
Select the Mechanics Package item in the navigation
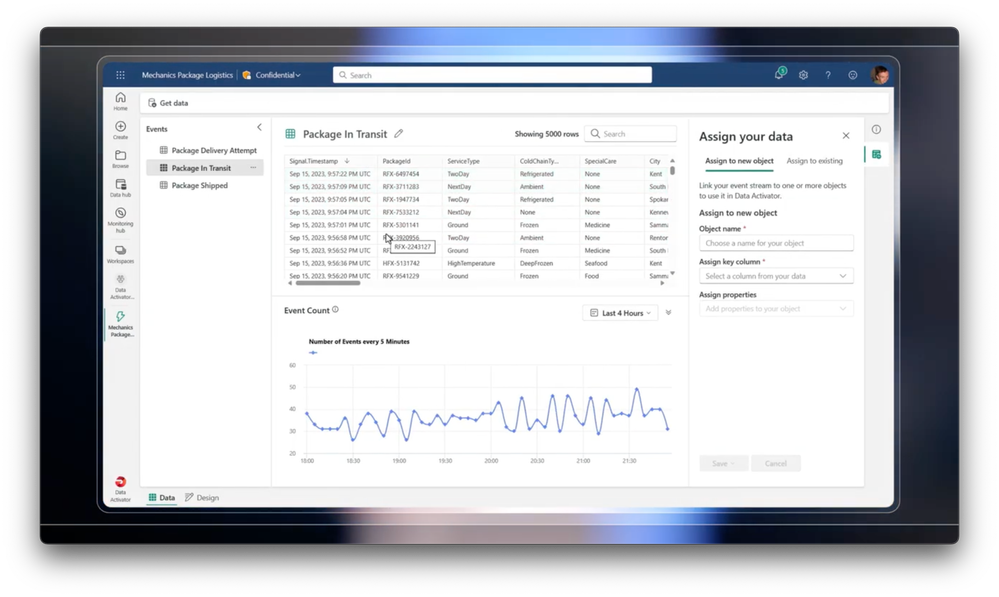tap(120, 324)
